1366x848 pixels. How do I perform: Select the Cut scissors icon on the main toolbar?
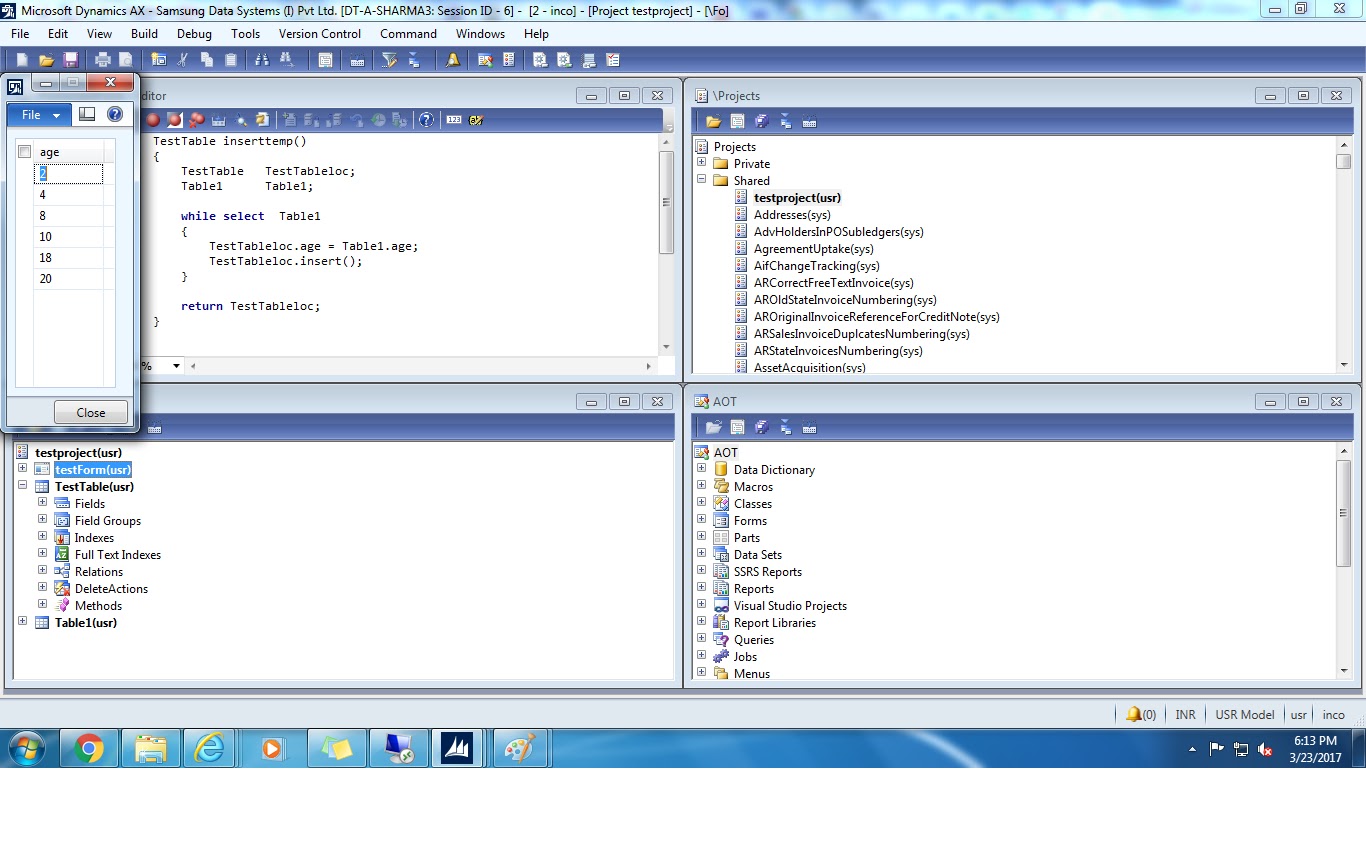tap(182, 59)
